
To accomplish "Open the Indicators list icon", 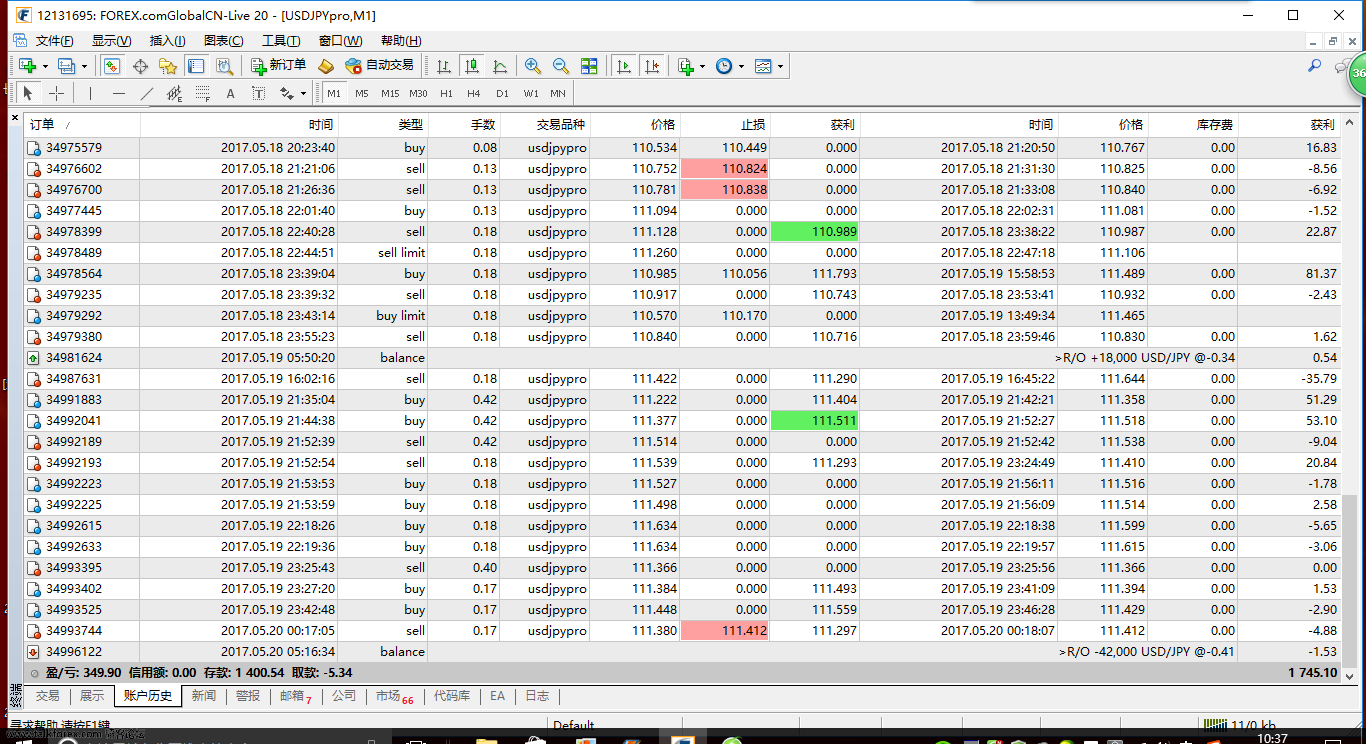I will pyautogui.click(x=686, y=66).
